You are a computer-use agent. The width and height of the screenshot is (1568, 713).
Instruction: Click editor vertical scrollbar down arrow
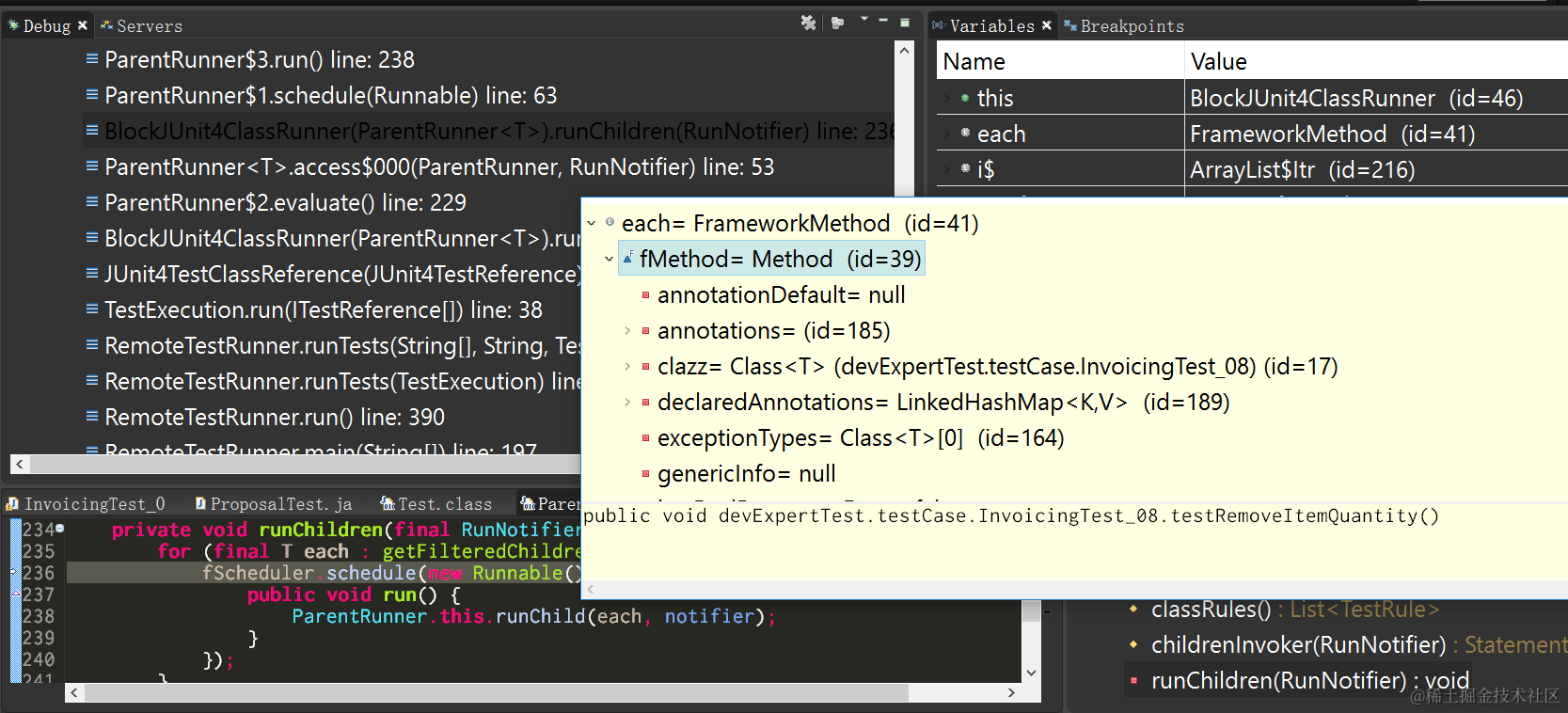[1031, 673]
